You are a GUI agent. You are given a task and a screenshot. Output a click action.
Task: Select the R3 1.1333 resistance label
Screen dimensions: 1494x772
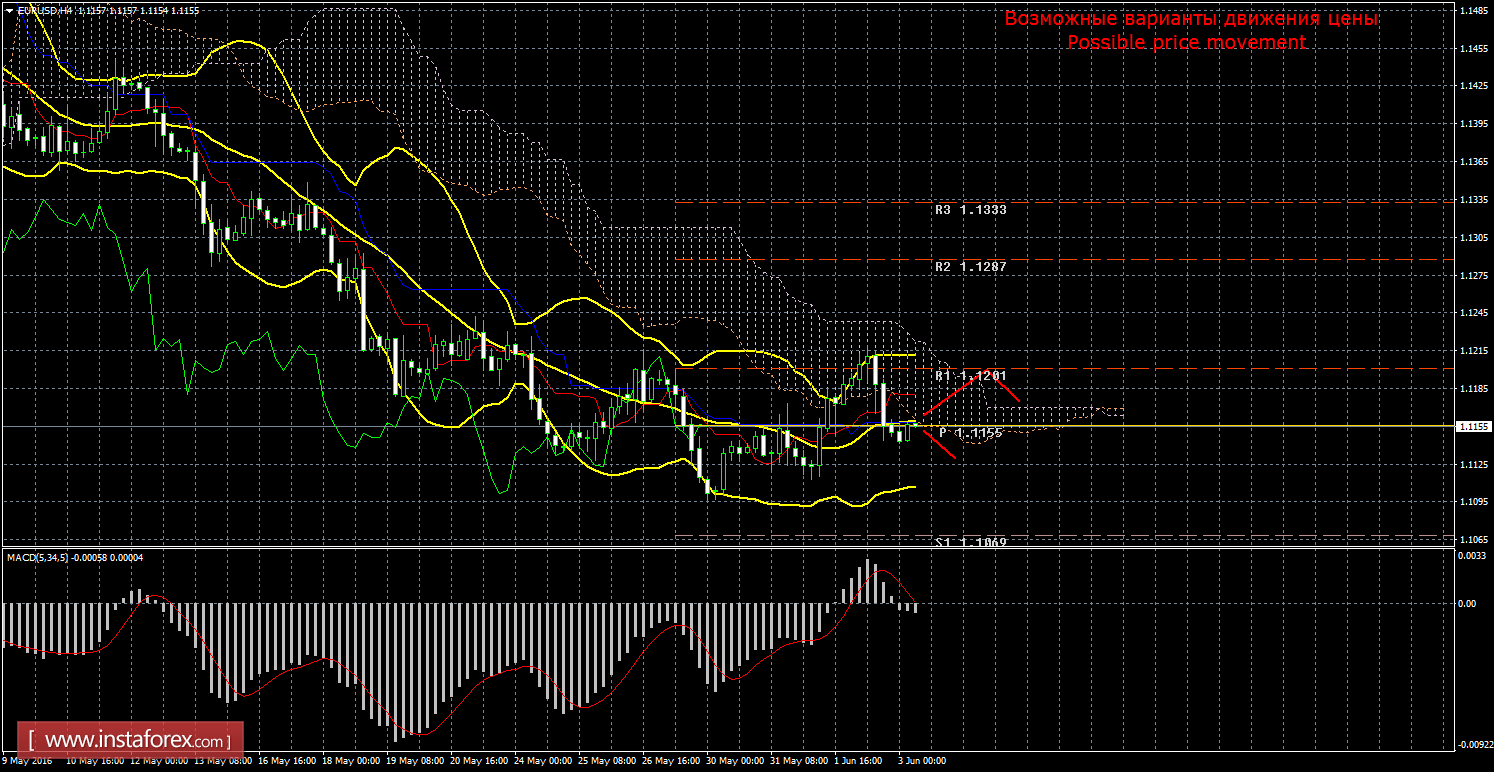click(x=970, y=210)
